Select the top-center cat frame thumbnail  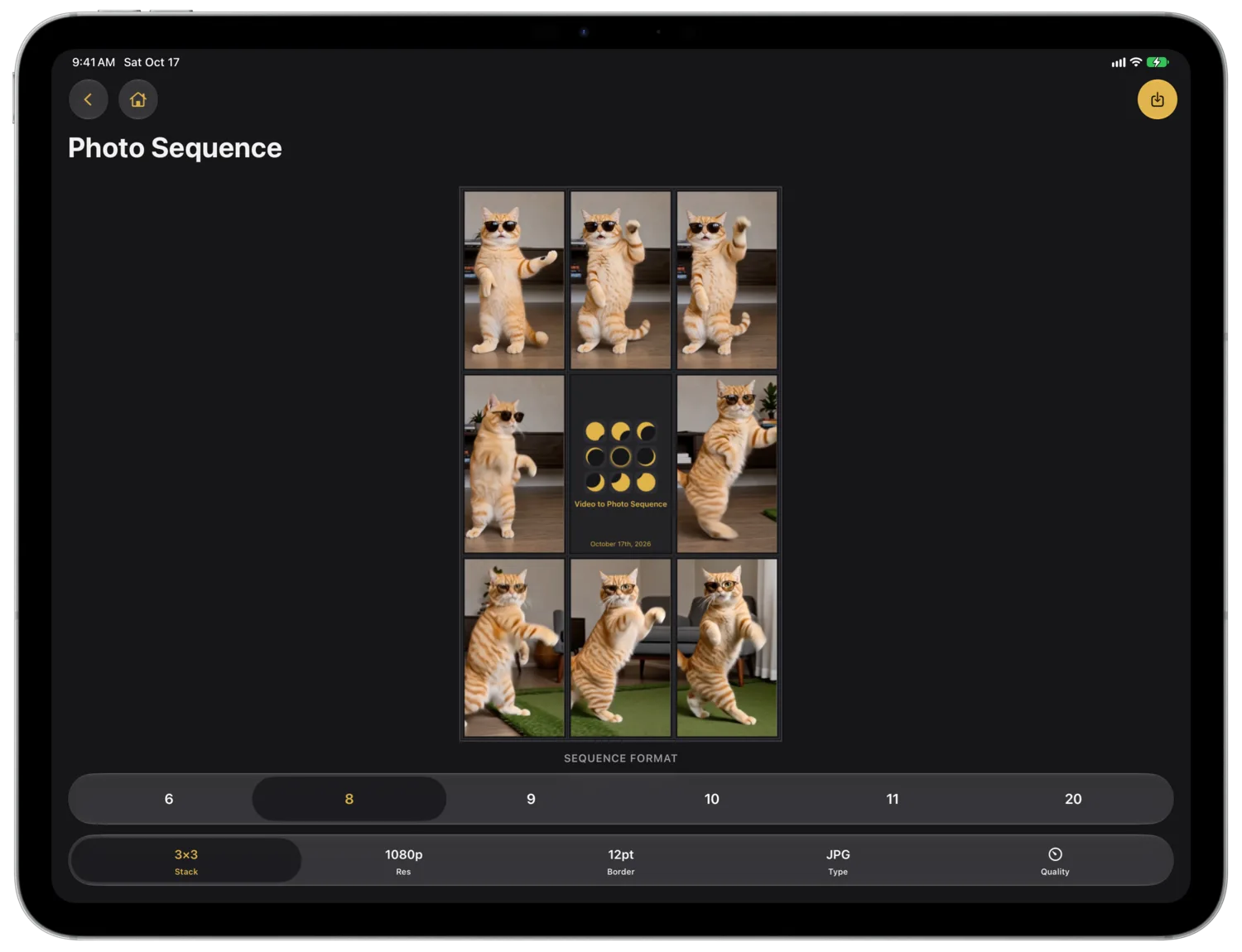click(621, 280)
